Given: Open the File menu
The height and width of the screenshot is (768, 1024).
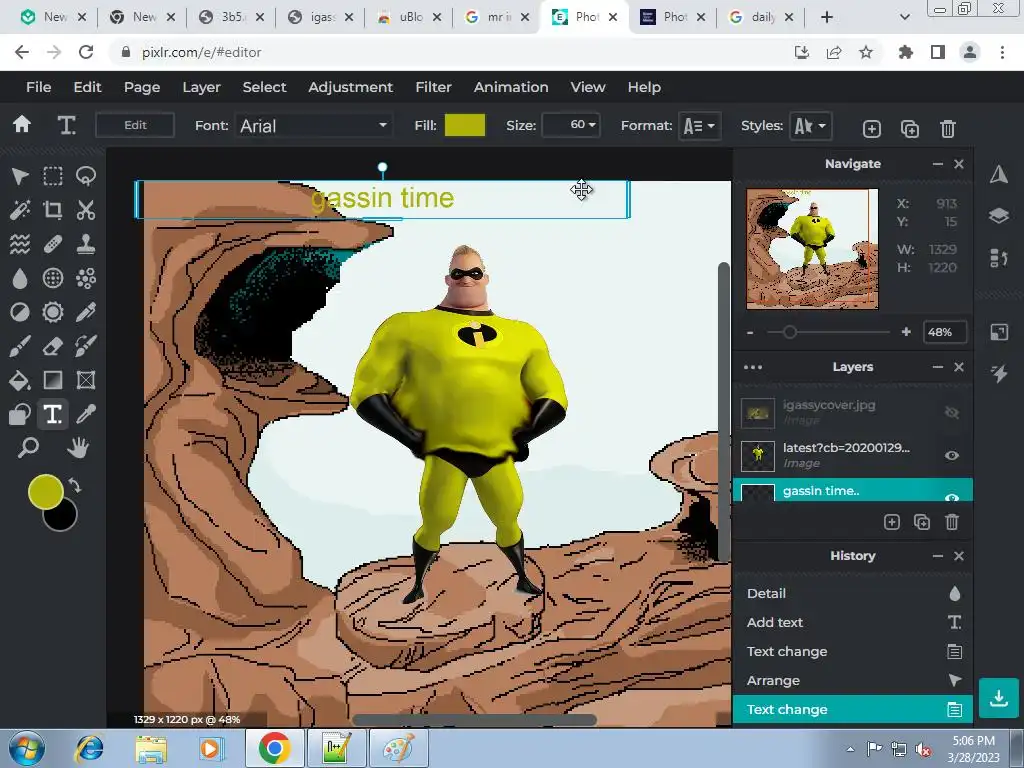Looking at the screenshot, I should (39, 87).
